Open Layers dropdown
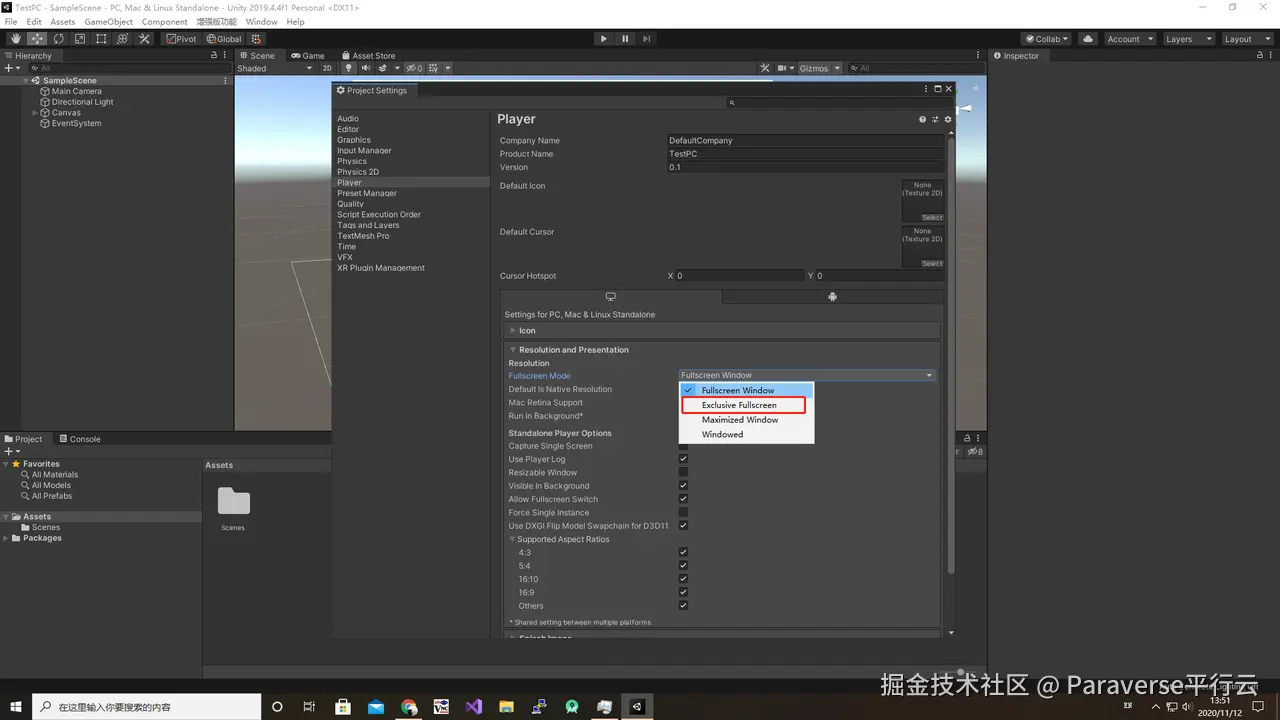1280x720 pixels. (x=1188, y=39)
